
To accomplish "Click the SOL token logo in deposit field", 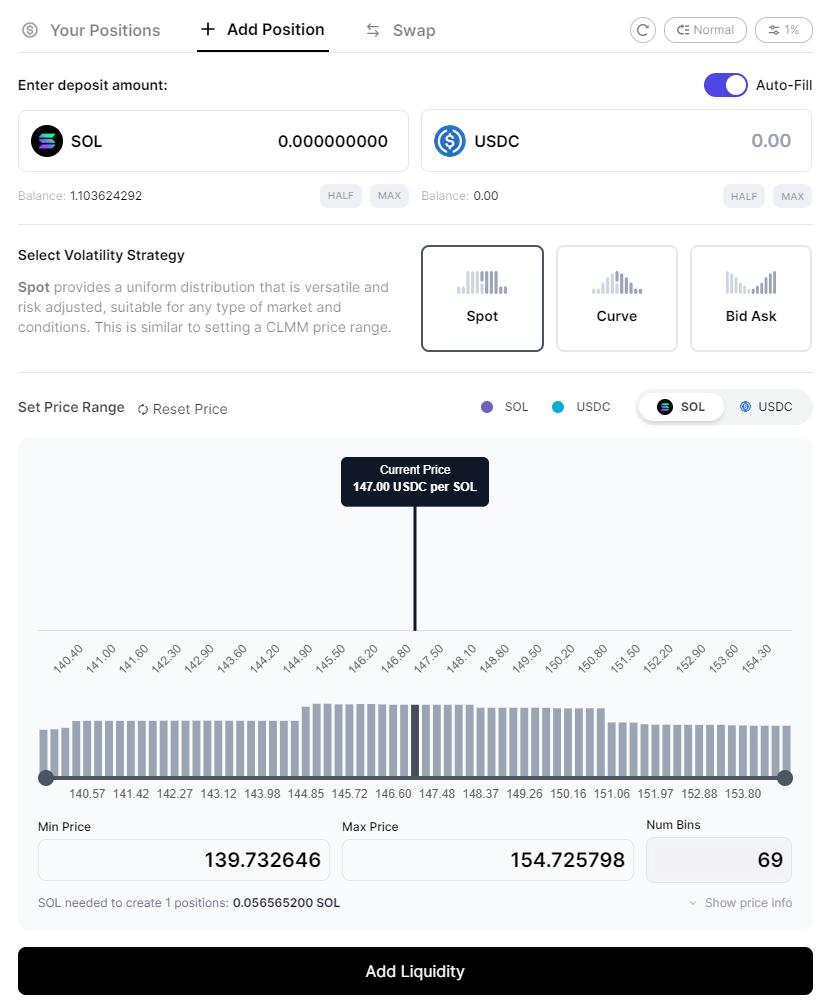I will pos(47,141).
